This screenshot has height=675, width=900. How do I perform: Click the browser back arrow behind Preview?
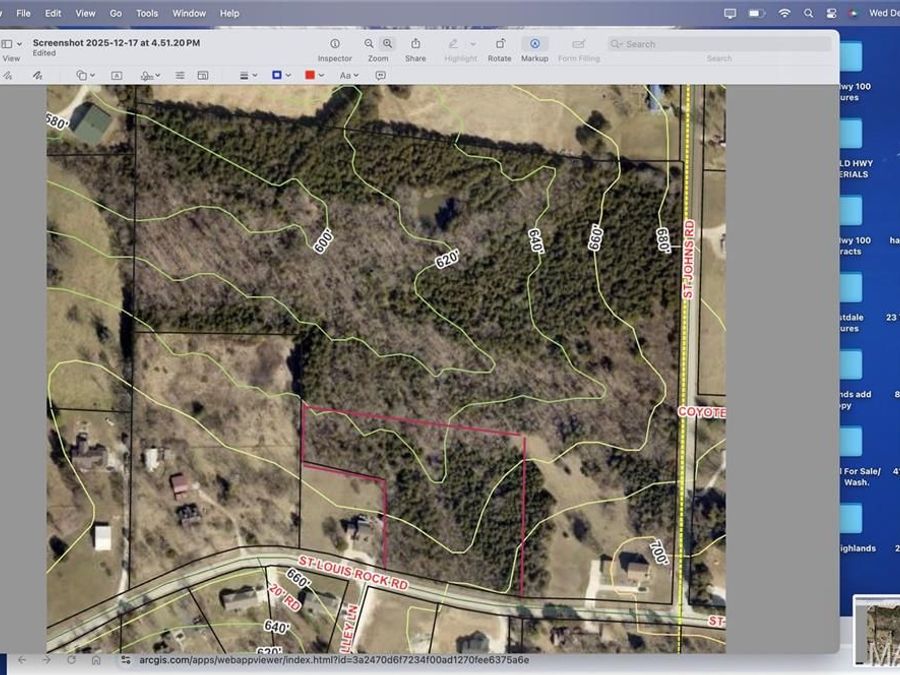[22, 660]
